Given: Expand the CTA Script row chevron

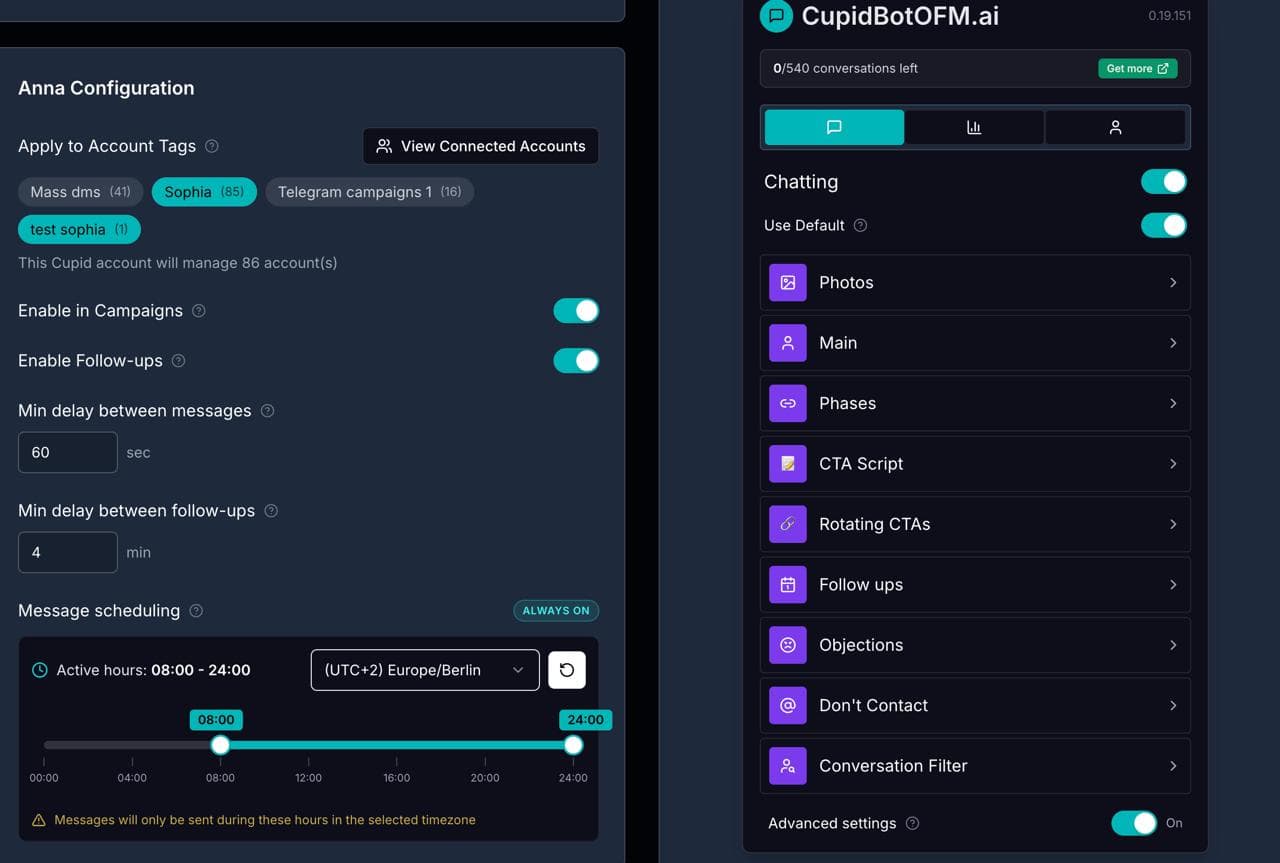Looking at the screenshot, I should pos(1173,464).
